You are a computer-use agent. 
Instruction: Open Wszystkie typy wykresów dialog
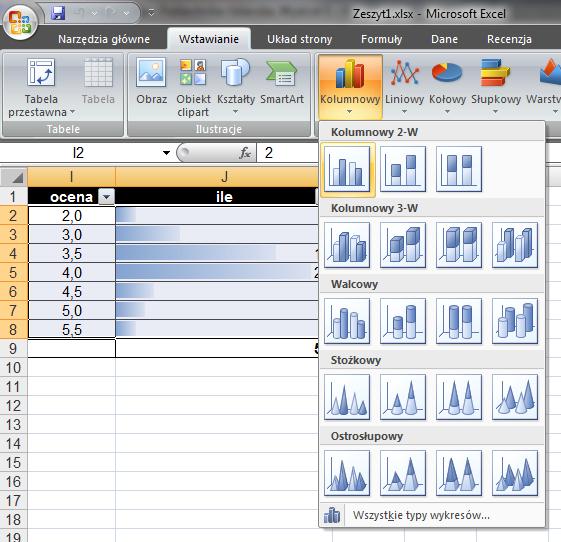tap(432, 515)
